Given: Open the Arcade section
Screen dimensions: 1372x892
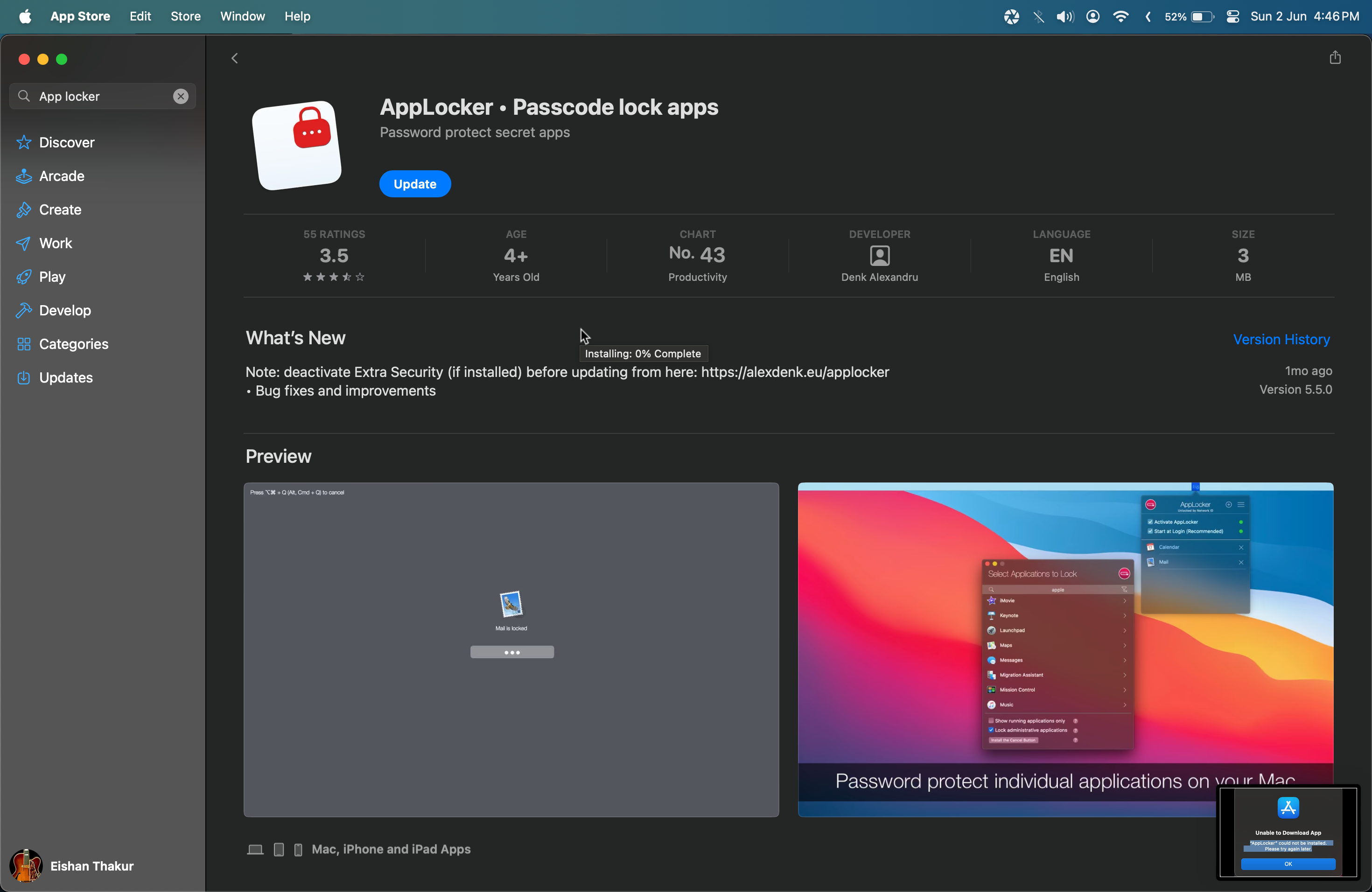Looking at the screenshot, I should coord(61,176).
